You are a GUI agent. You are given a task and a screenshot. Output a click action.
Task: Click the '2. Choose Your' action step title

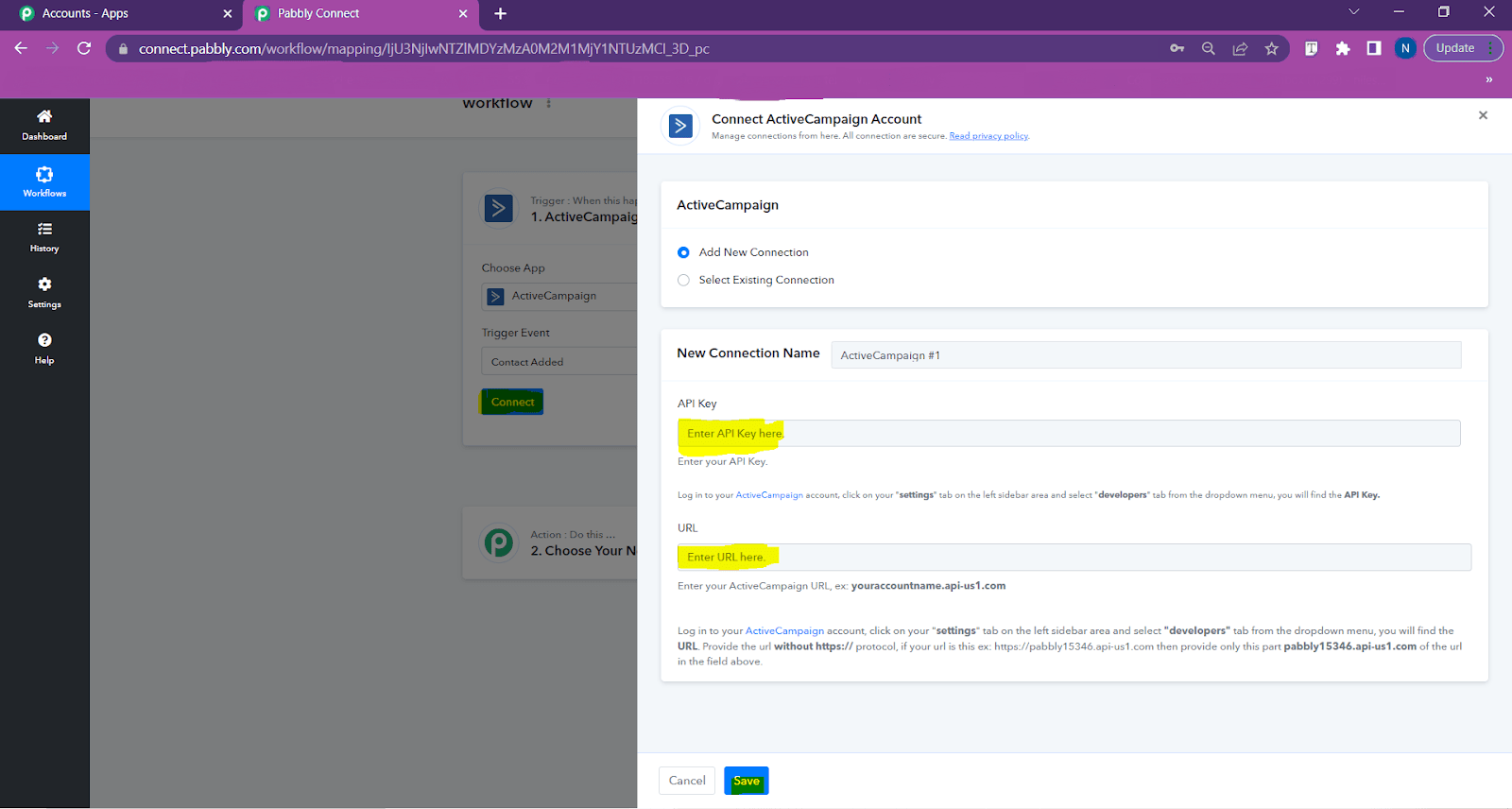pos(583,551)
